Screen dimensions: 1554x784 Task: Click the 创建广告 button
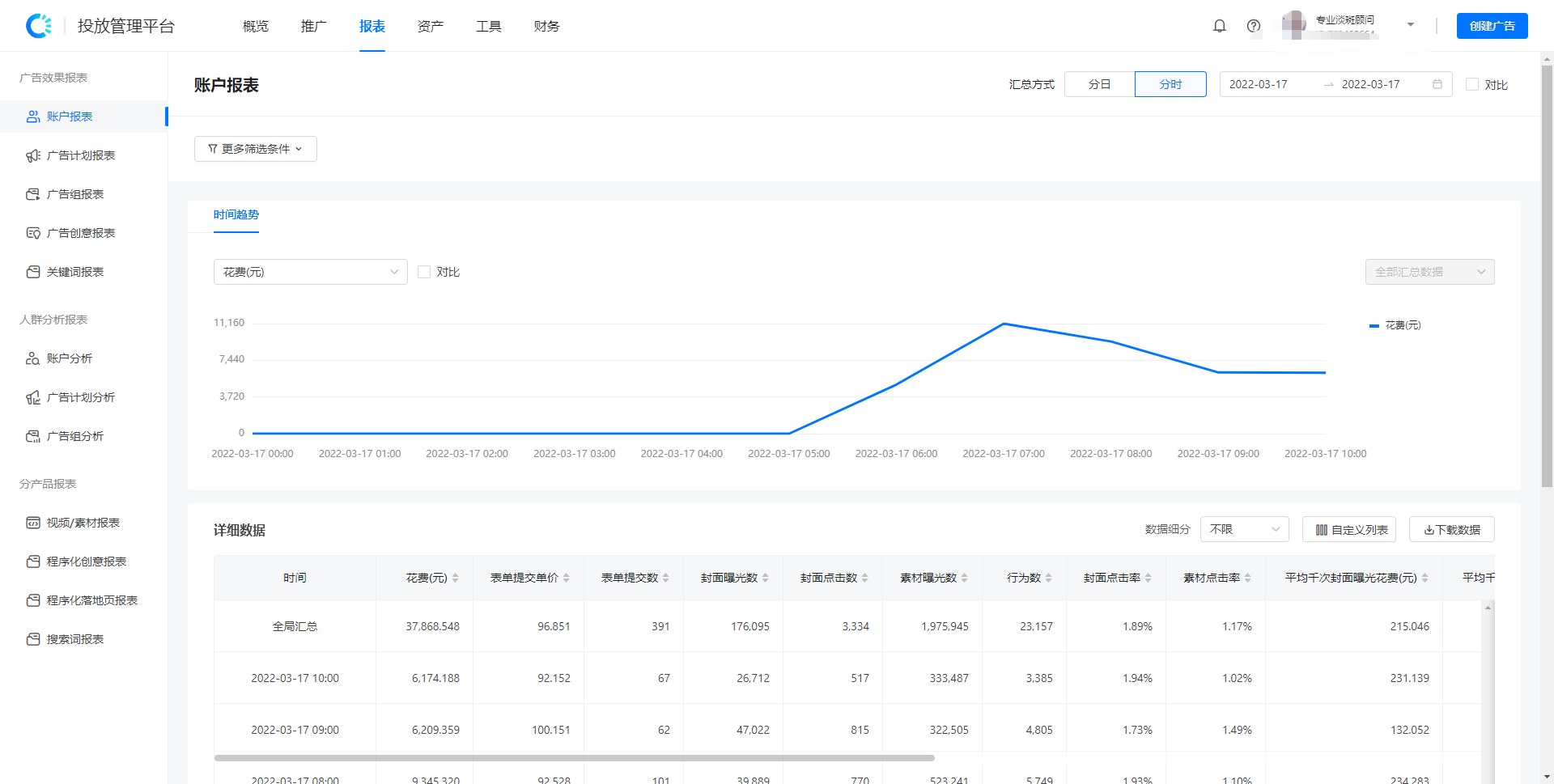[x=1492, y=26]
